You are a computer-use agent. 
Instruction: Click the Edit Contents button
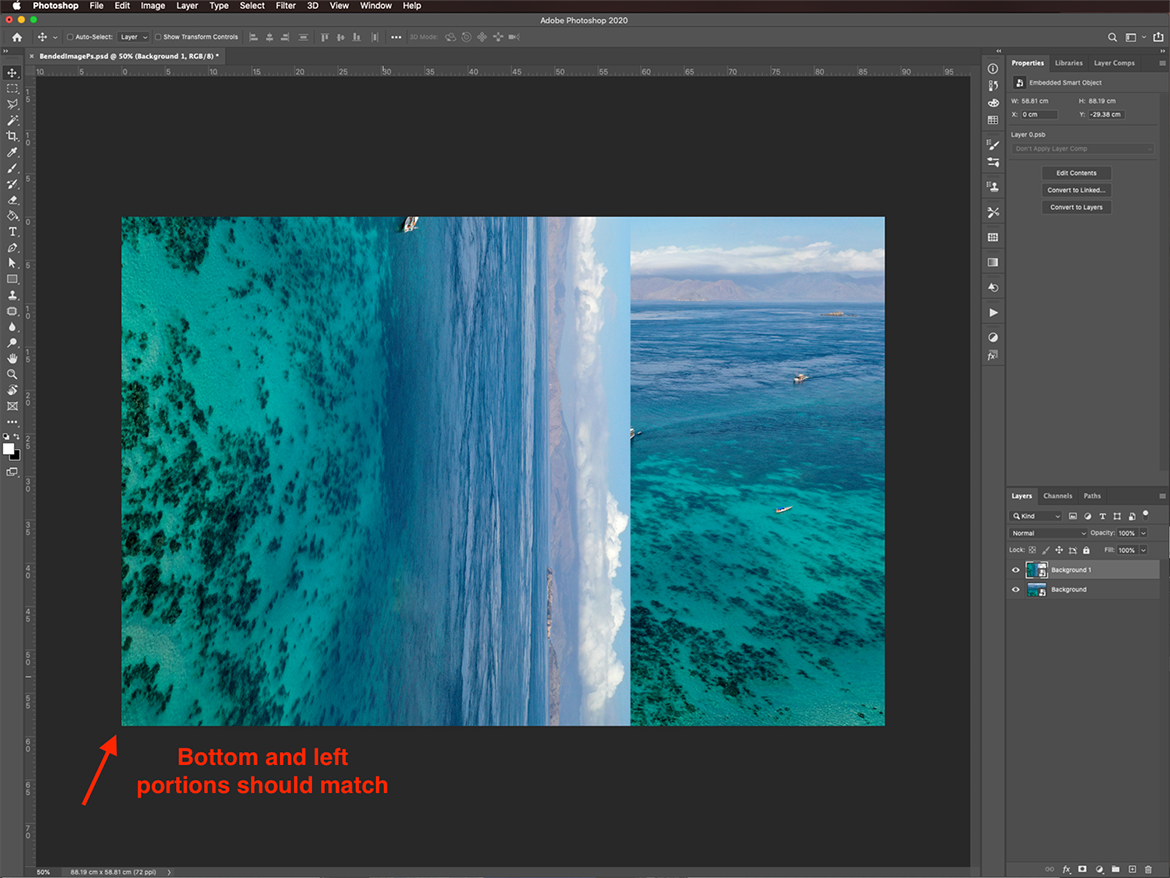tap(1076, 173)
